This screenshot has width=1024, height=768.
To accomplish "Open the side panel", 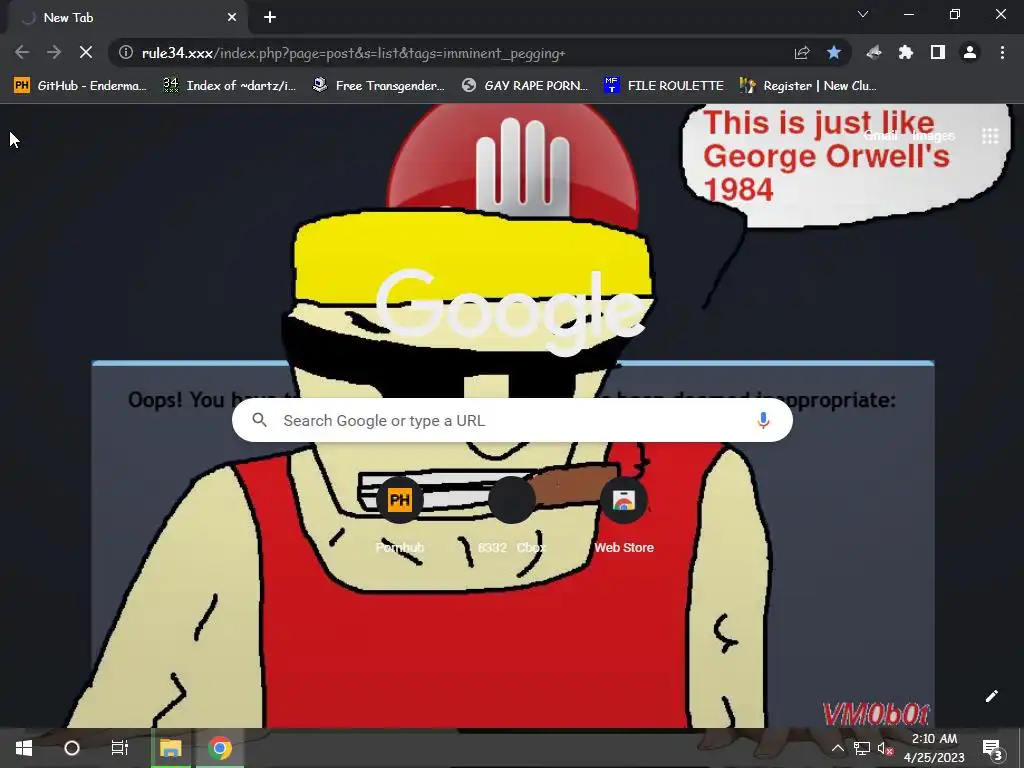I will [x=938, y=52].
